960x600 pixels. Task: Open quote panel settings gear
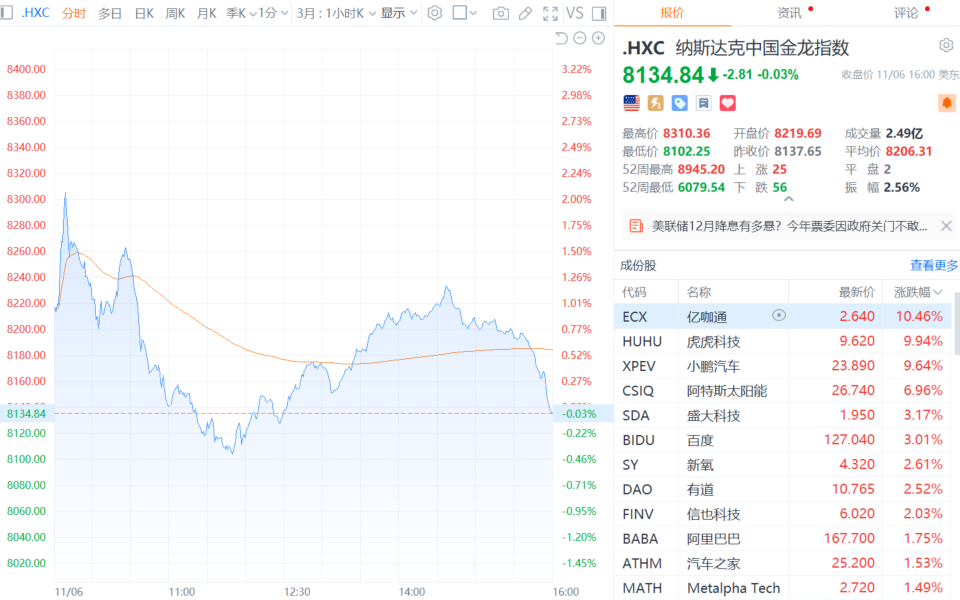[946, 45]
